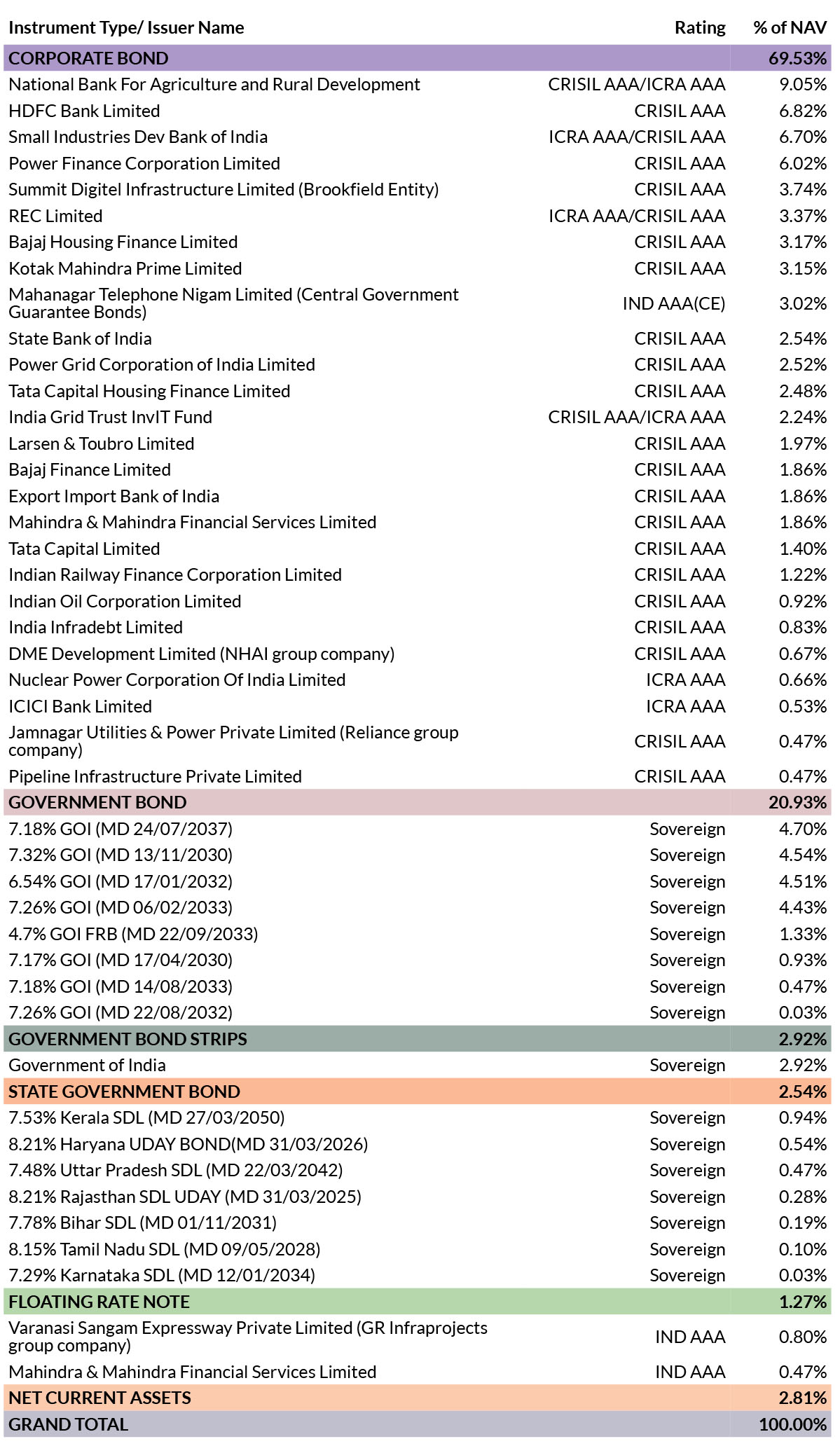This screenshot has height=1446, width=840.
Task: Click 4.7% GOI FRB (MD 22/09/2033)
Action: coord(133,934)
